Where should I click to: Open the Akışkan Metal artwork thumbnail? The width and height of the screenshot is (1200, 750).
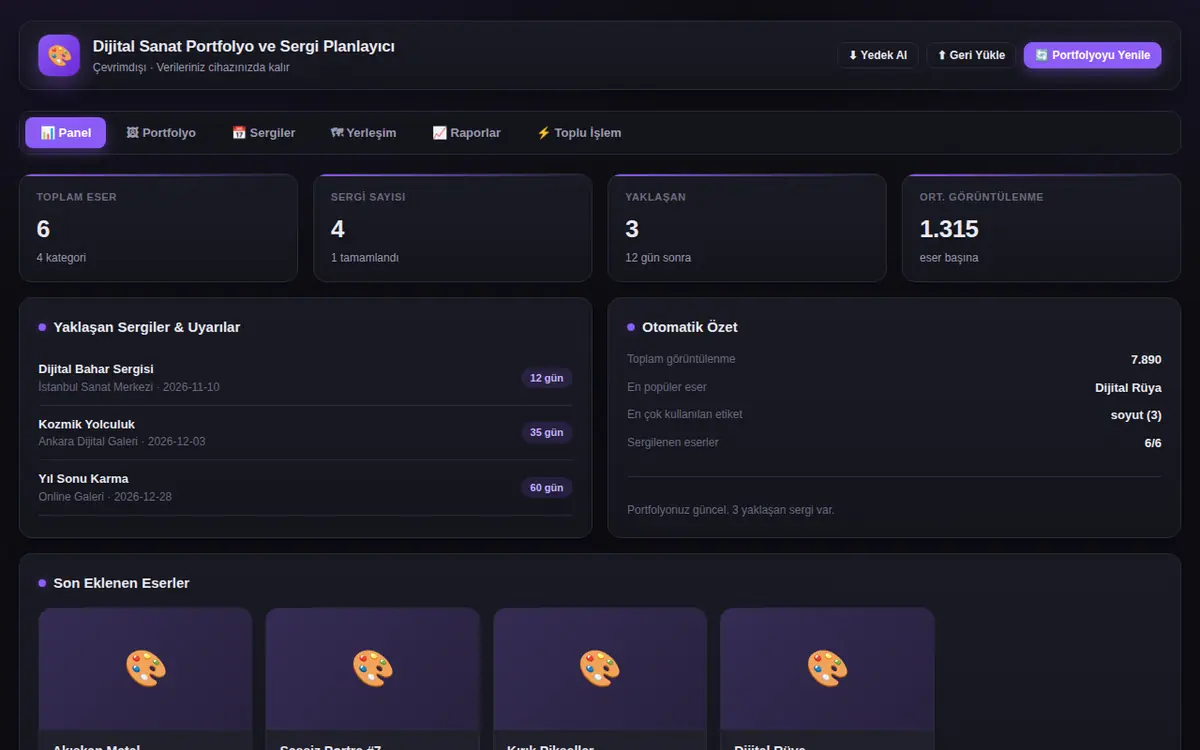(145, 668)
